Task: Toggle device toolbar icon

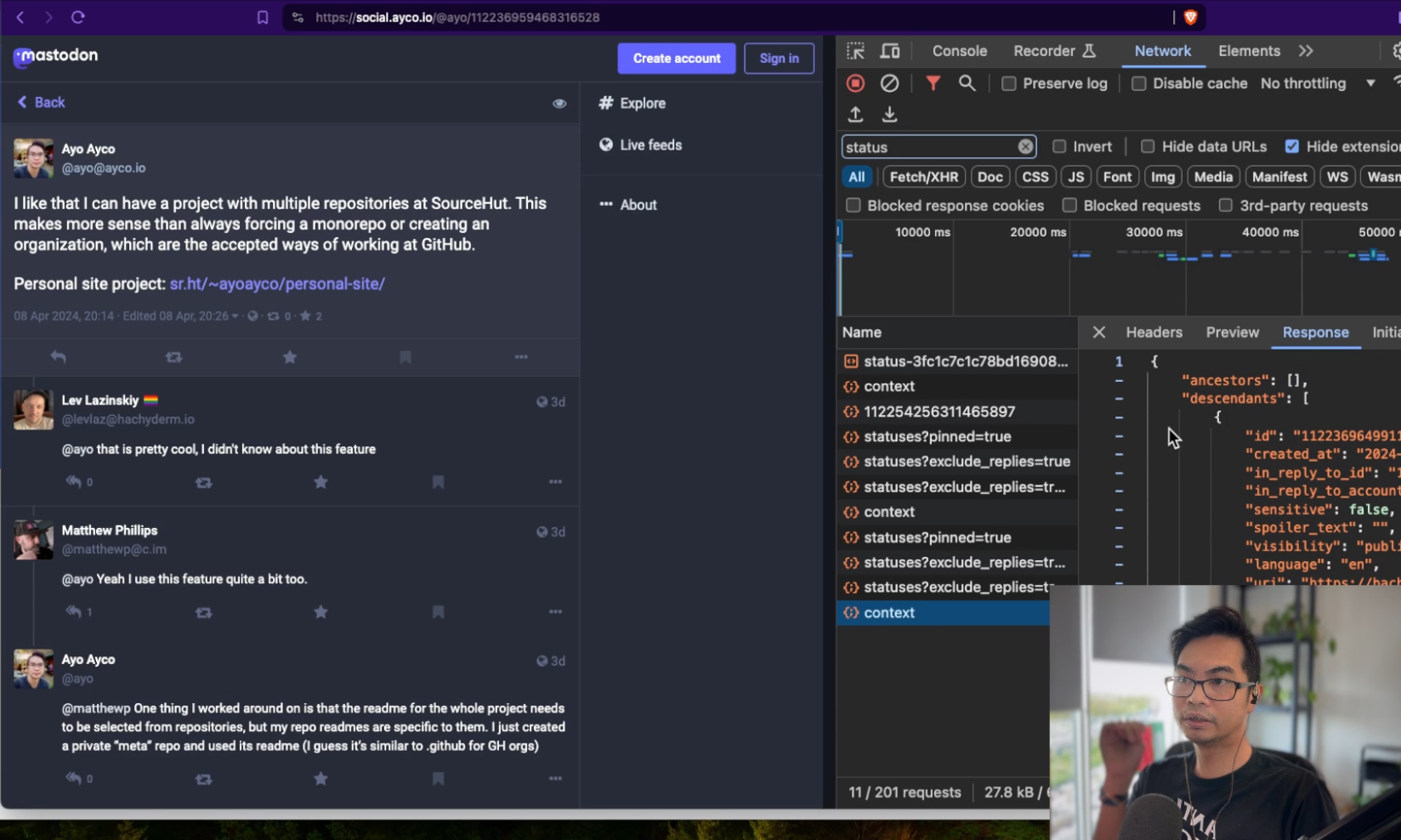Action: 889,51
